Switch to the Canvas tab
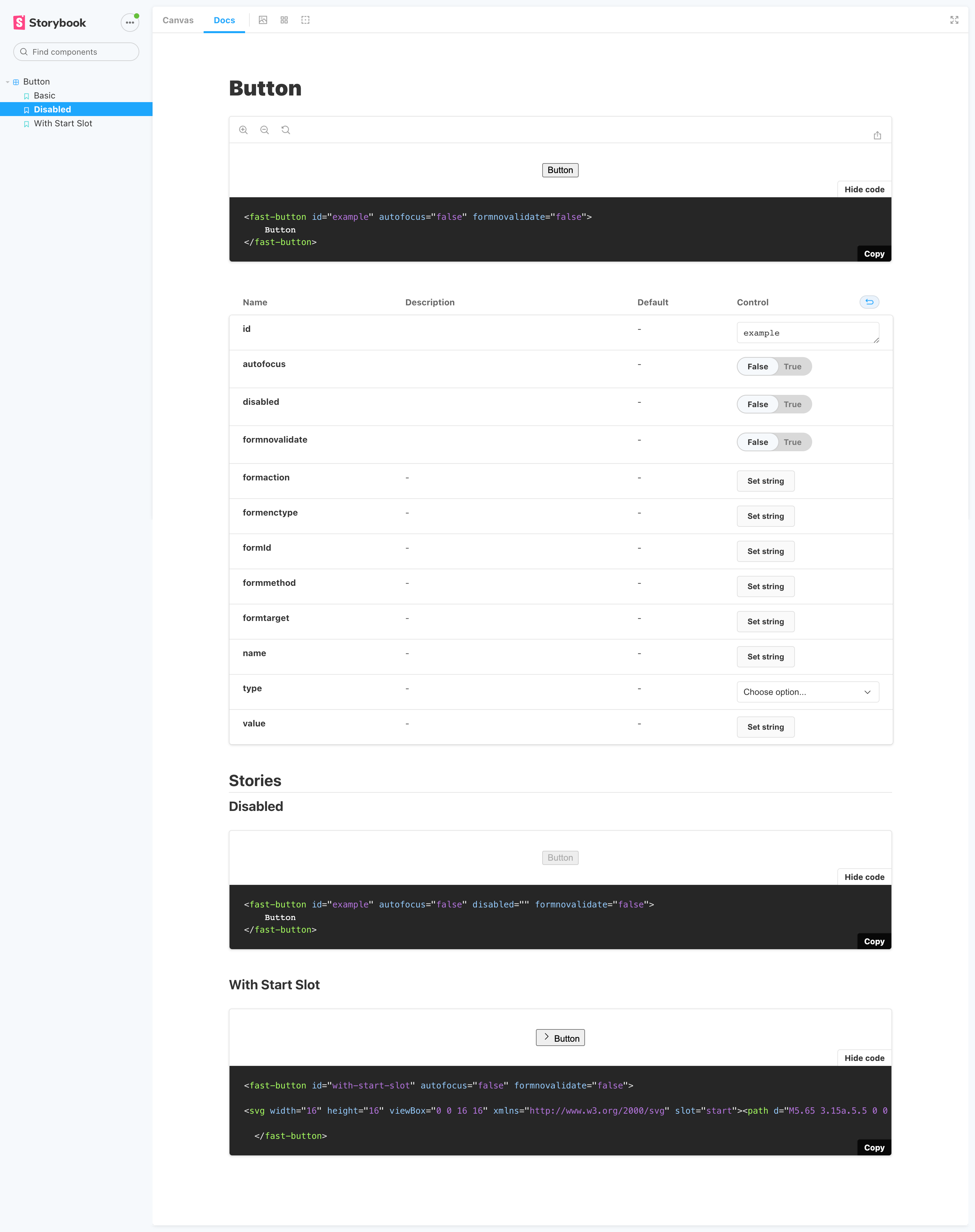The width and height of the screenshot is (975, 1232). point(177,20)
